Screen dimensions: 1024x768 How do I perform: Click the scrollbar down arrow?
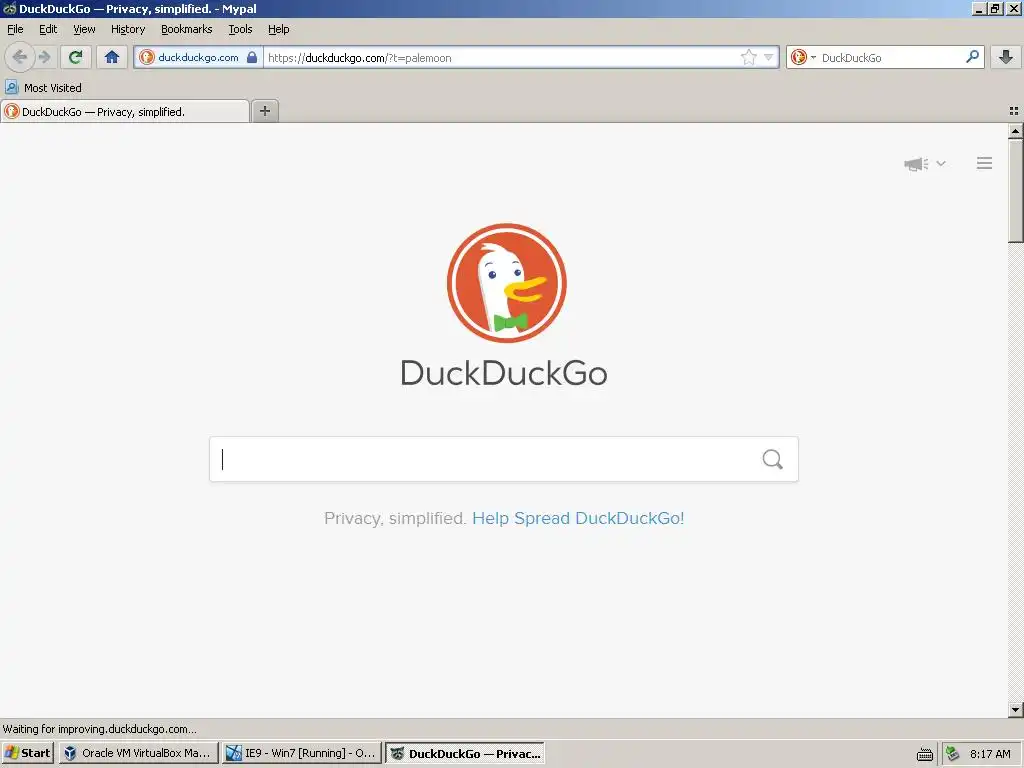coord(1016,709)
